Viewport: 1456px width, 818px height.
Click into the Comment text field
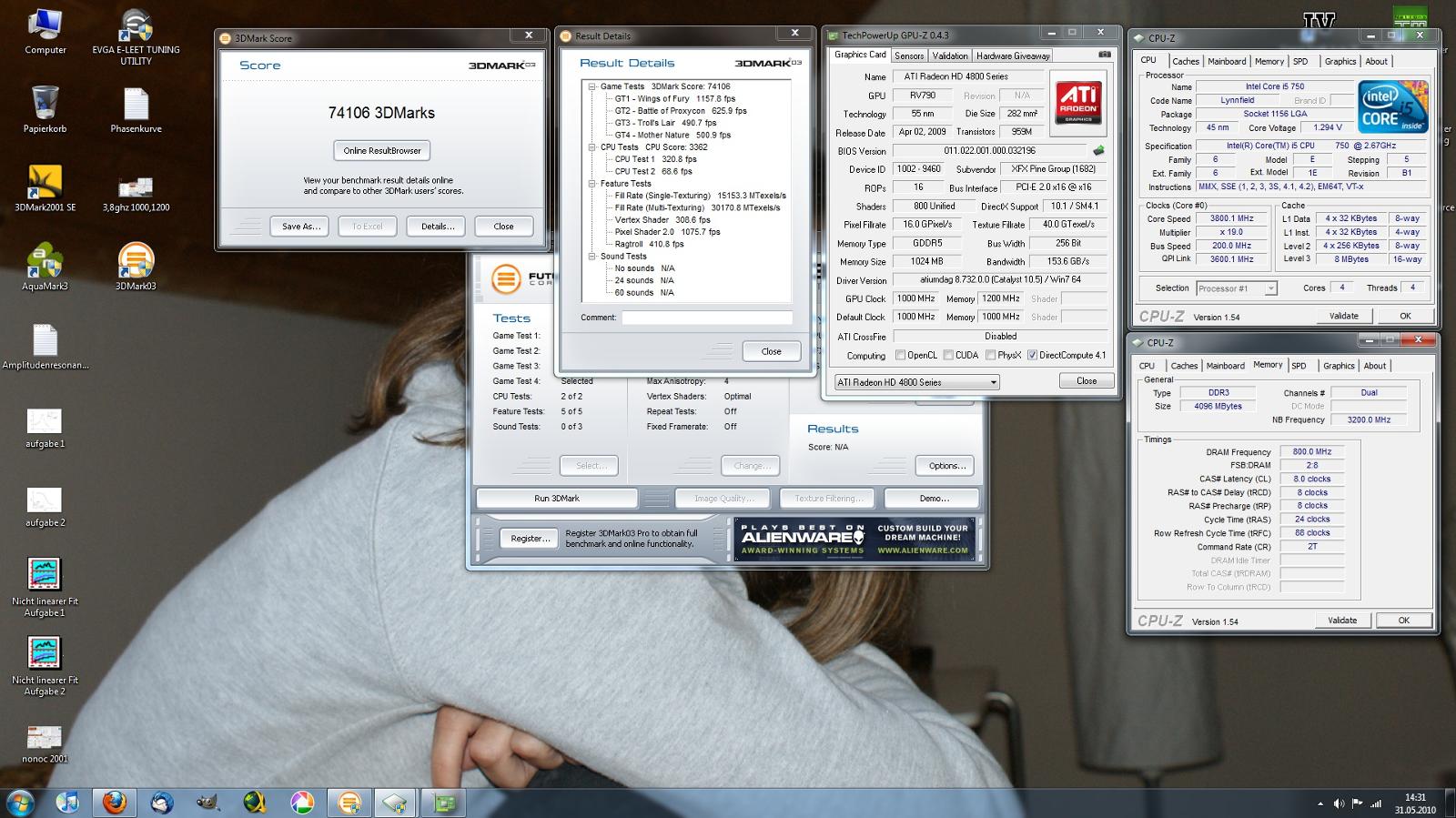click(707, 318)
